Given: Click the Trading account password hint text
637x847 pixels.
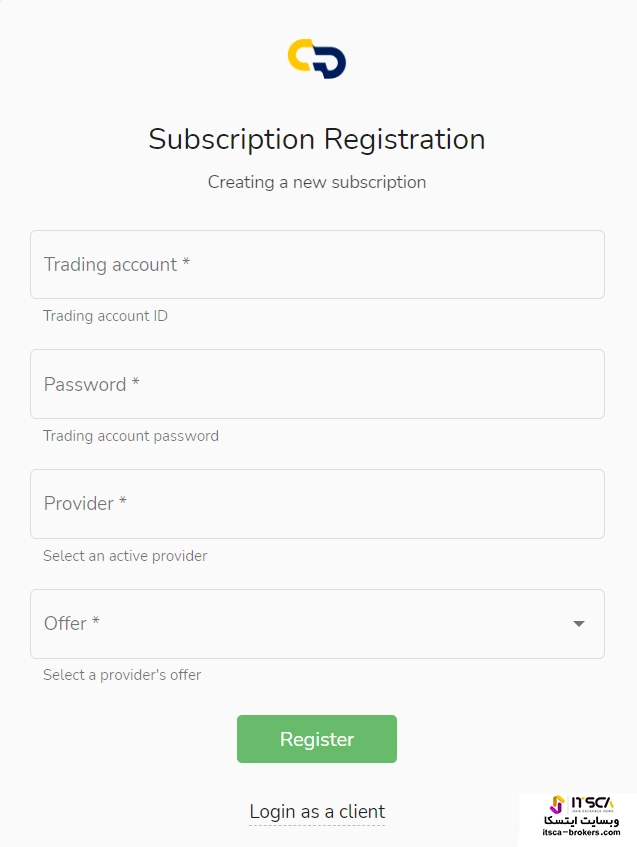Looking at the screenshot, I should (x=130, y=436).
